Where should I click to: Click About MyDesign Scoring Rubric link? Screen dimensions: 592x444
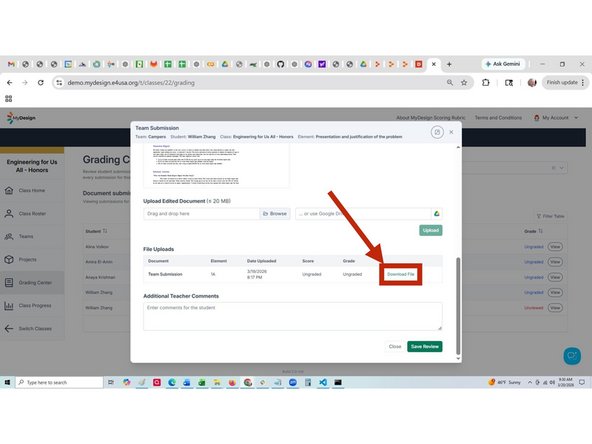pos(431,118)
